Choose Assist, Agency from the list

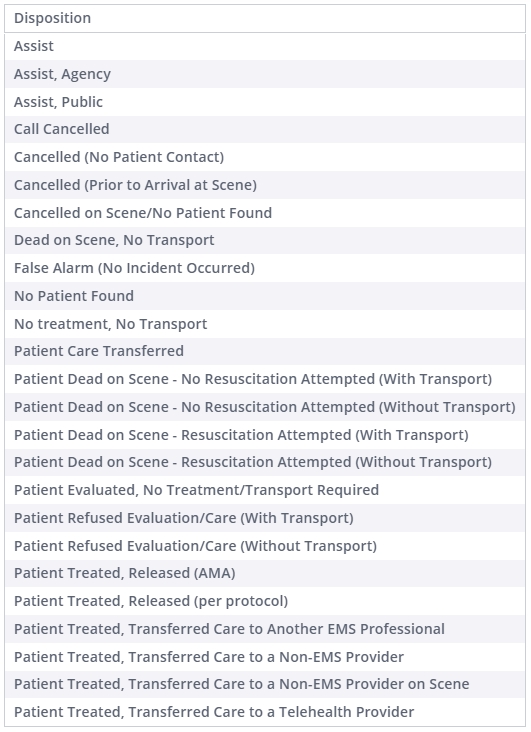[x=265, y=74]
